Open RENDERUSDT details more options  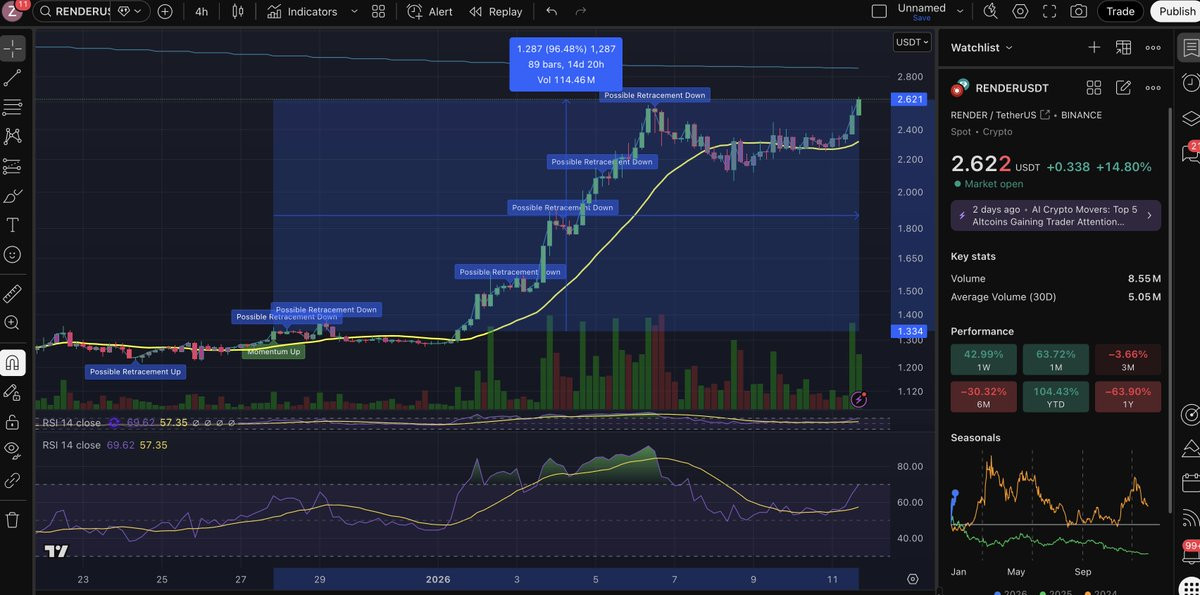point(1153,88)
